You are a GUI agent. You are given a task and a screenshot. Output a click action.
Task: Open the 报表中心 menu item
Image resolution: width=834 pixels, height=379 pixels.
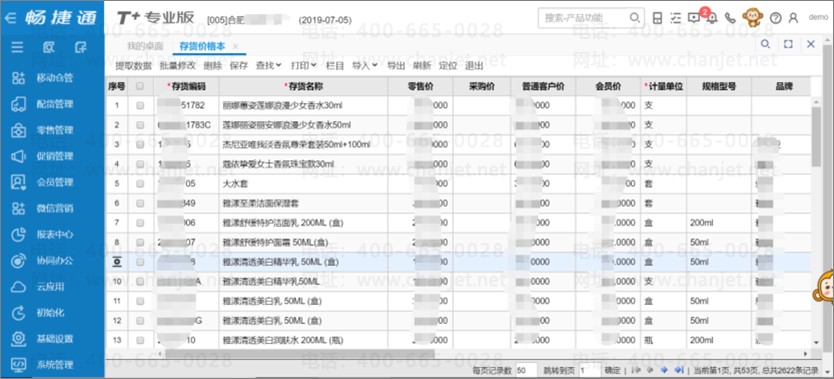(x=55, y=234)
